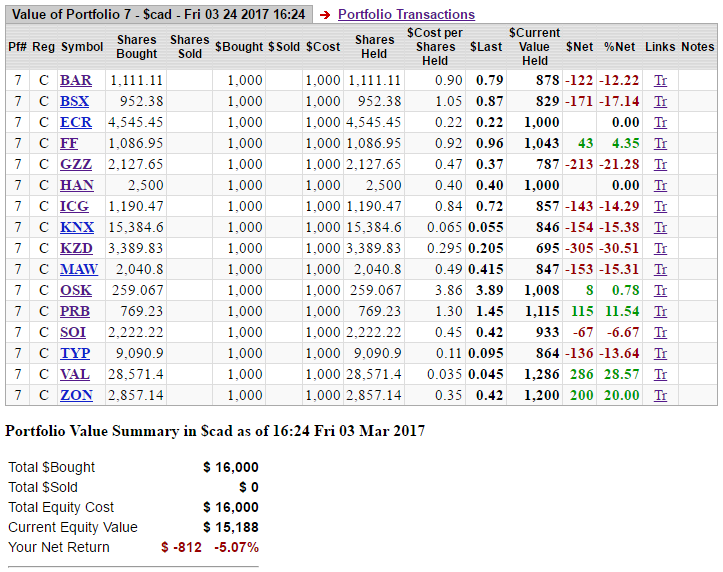Select the ICG symbol link
The width and height of the screenshot is (723, 572).
tap(74, 206)
